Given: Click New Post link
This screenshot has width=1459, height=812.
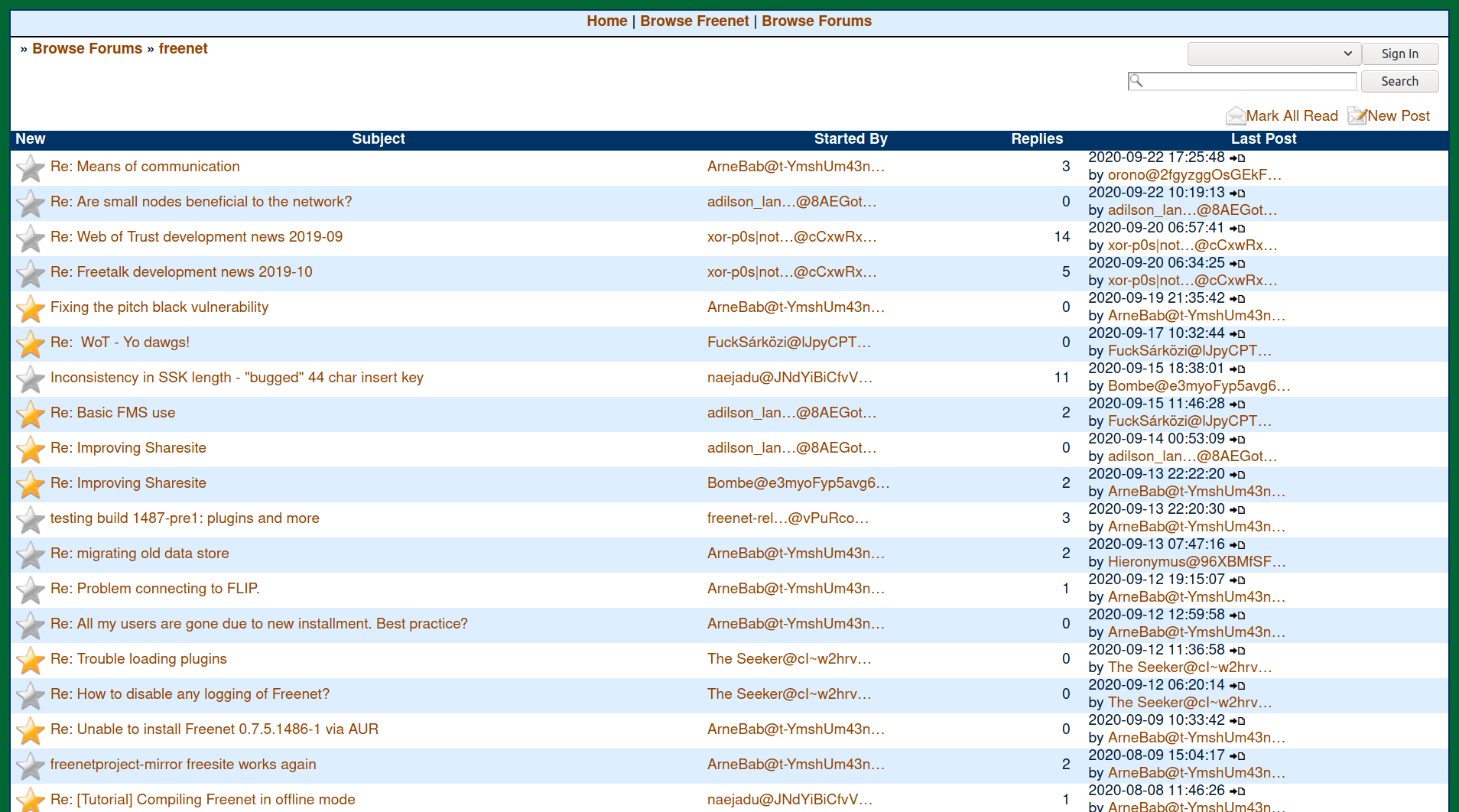Looking at the screenshot, I should (1399, 116).
